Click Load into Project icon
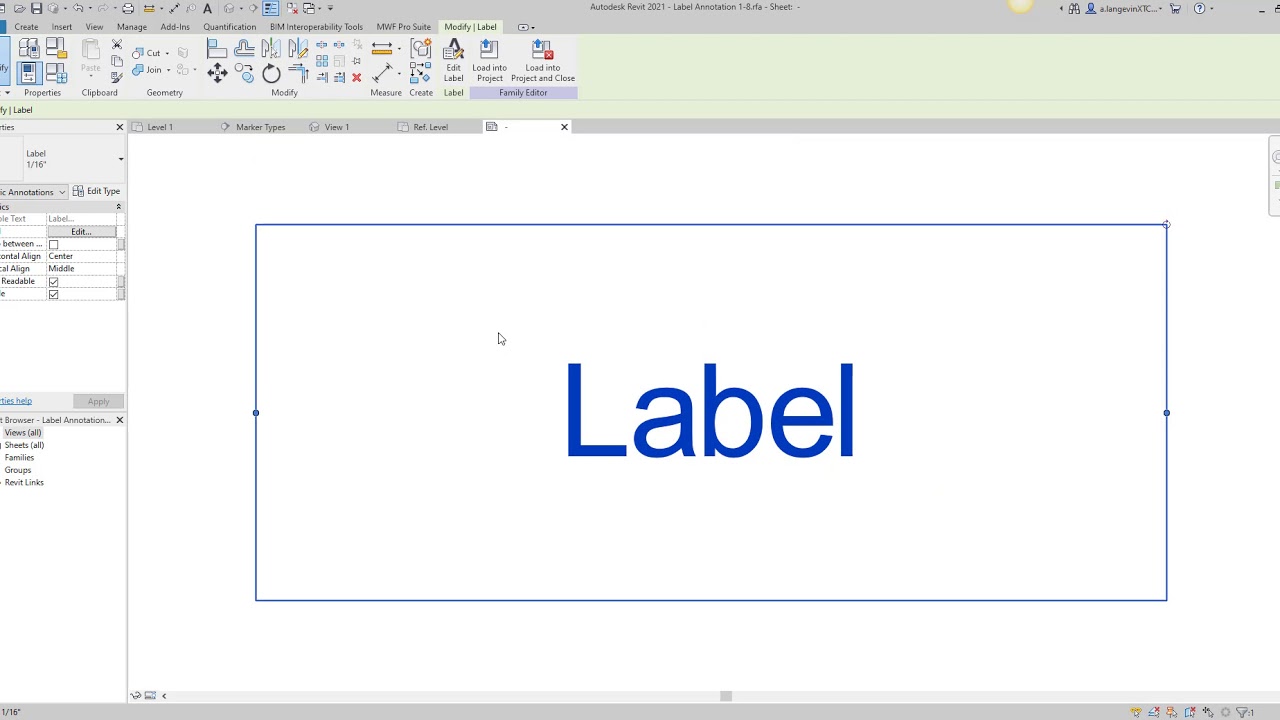1280x720 pixels. point(489,51)
